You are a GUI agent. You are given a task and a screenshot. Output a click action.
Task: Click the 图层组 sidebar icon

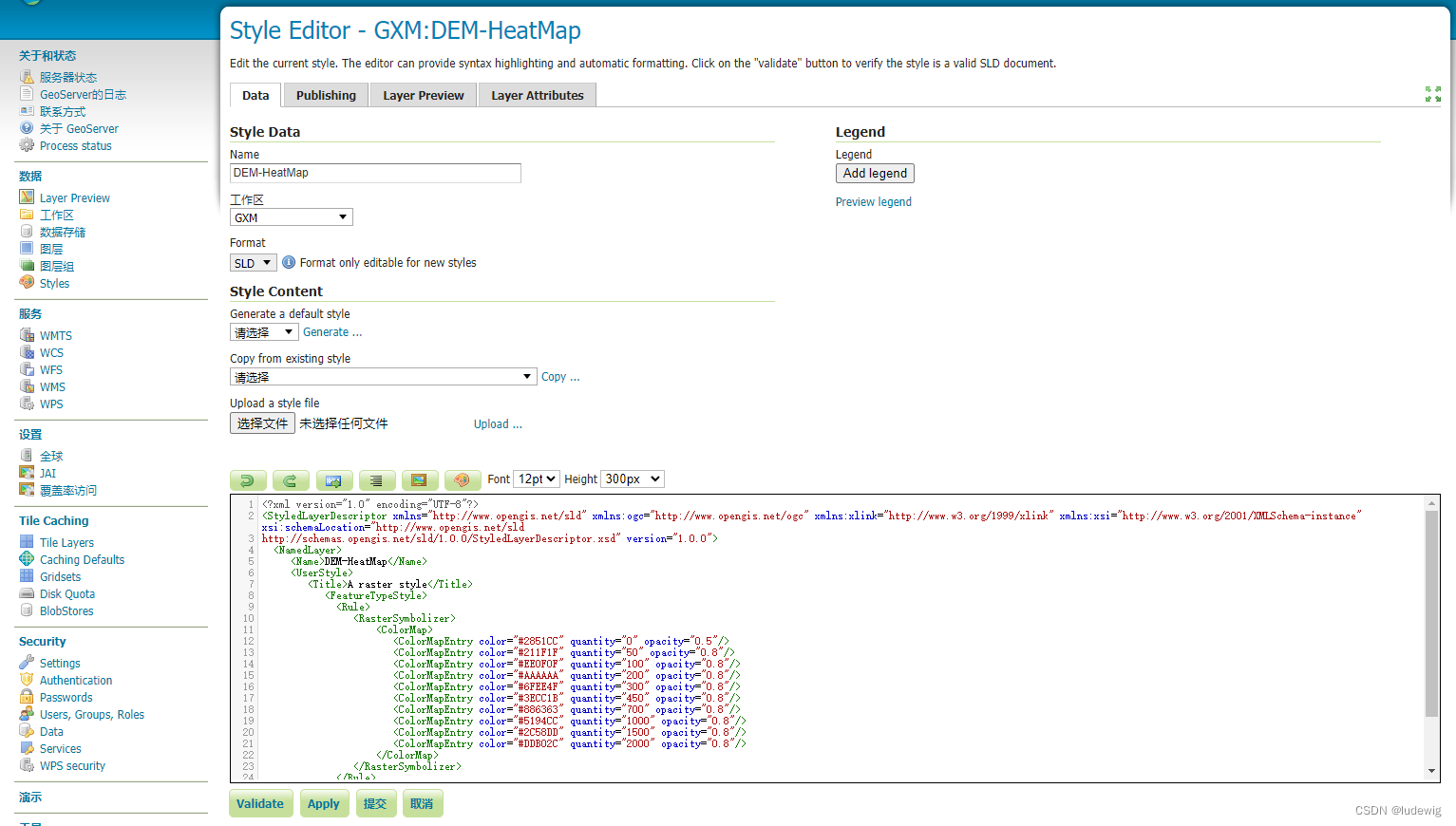27,266
